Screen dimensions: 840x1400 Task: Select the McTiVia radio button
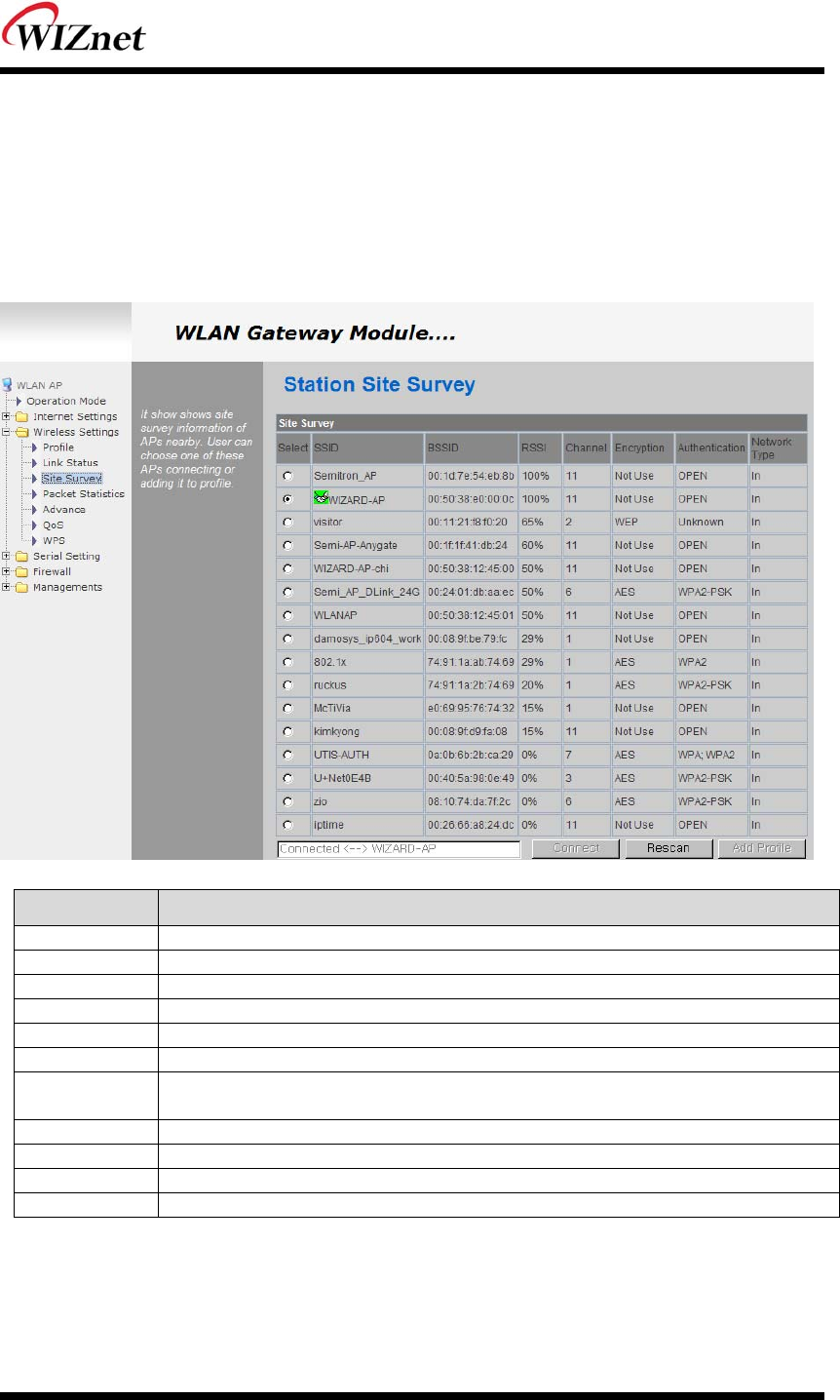287,708
